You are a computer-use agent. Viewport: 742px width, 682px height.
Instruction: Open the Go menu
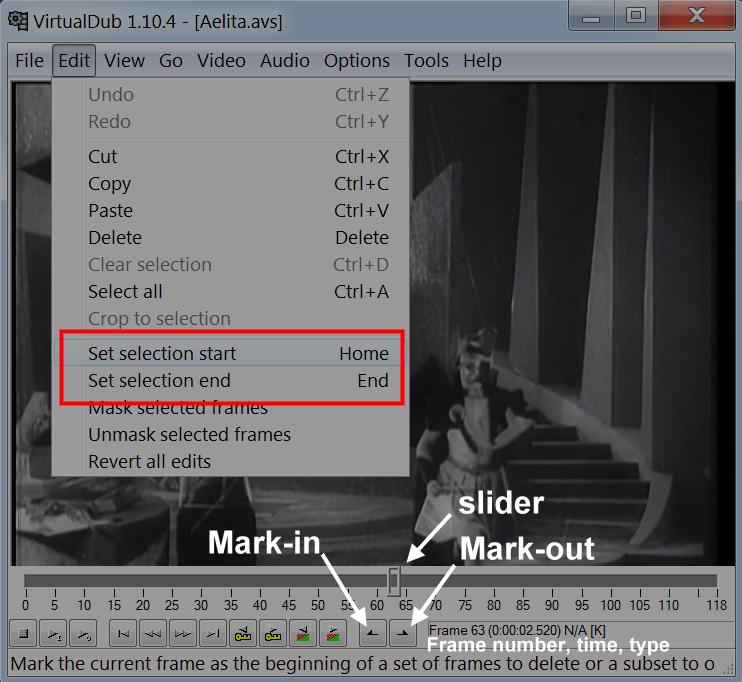coord(171,61)
